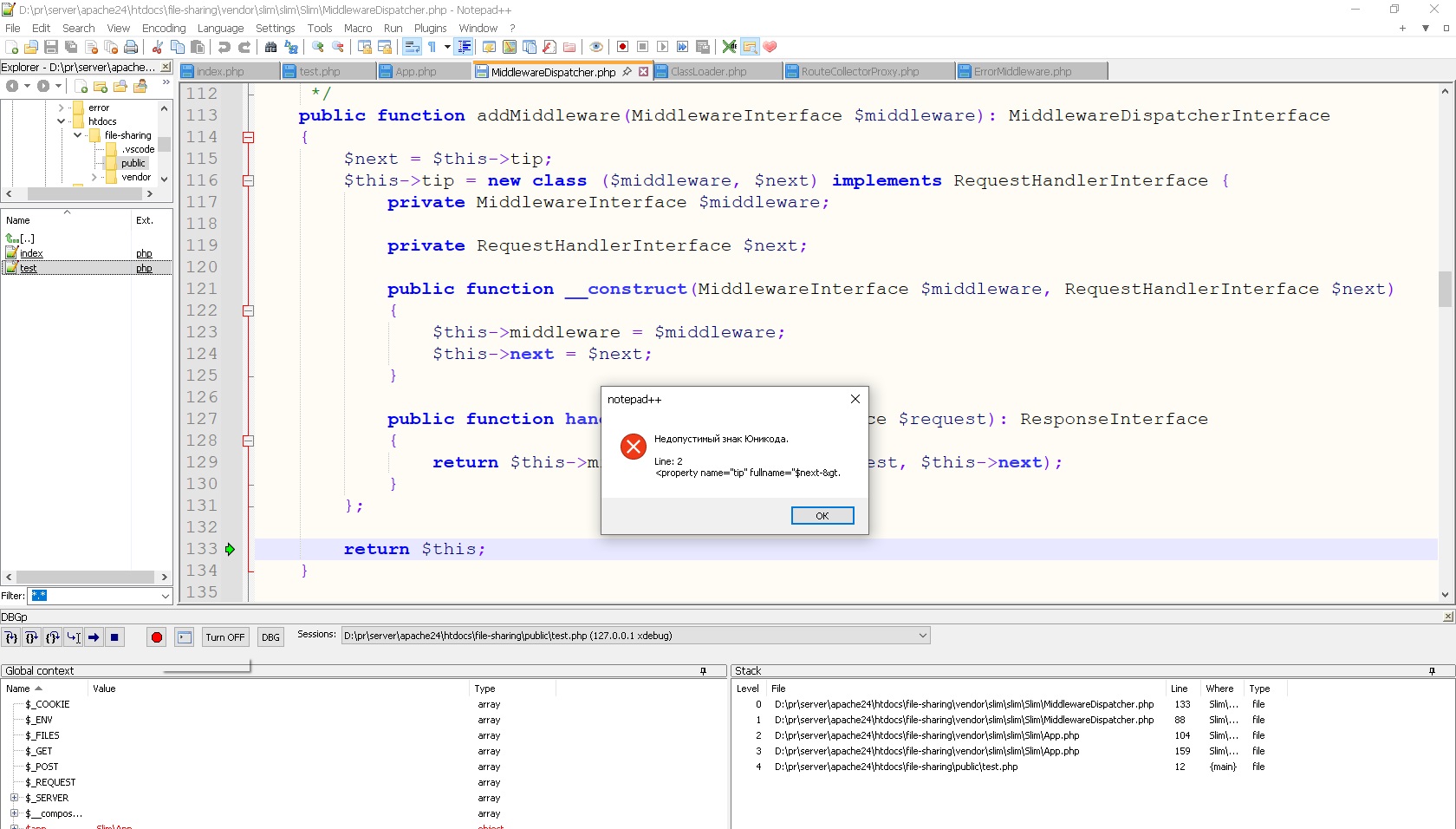The image size is (1456, 829).
Task: Click the red breakpoint circle in DBGp
Action: pyautogui.click(x=156, y=637)
